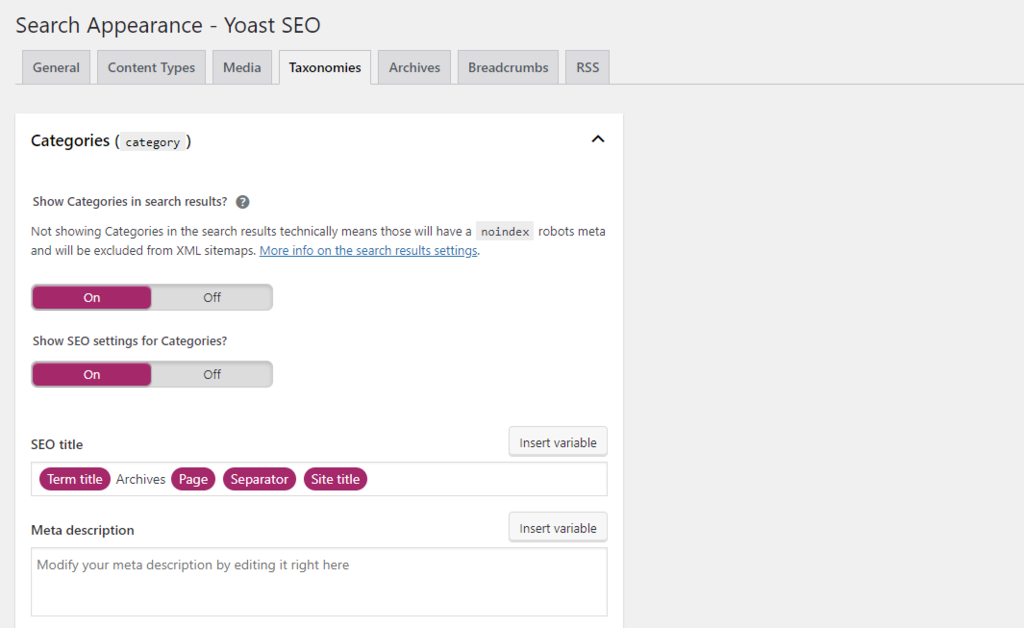Select the Term title variable tag
Image resolution: width=1024 pixels, height=628 pixels.
pos(74,479)
